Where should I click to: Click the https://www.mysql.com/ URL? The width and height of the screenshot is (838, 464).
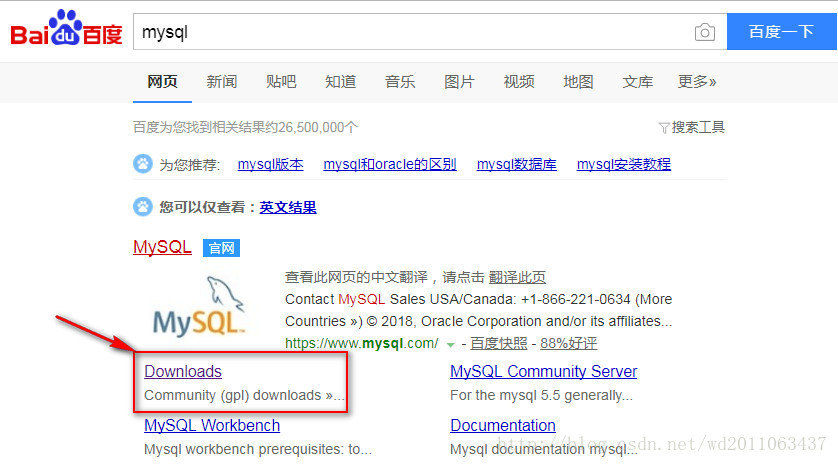[362, 343]
